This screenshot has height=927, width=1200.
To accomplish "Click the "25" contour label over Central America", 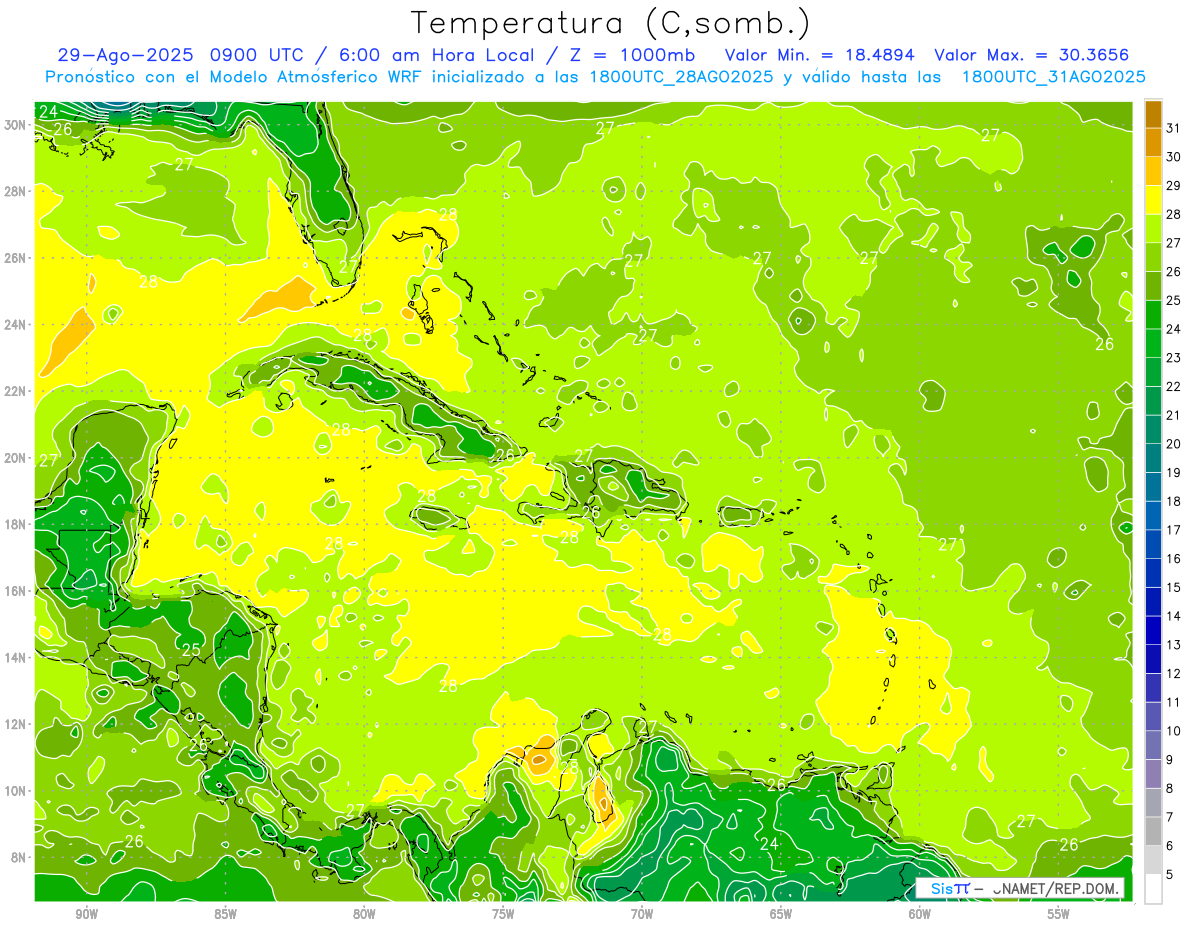I will [190, 651].
